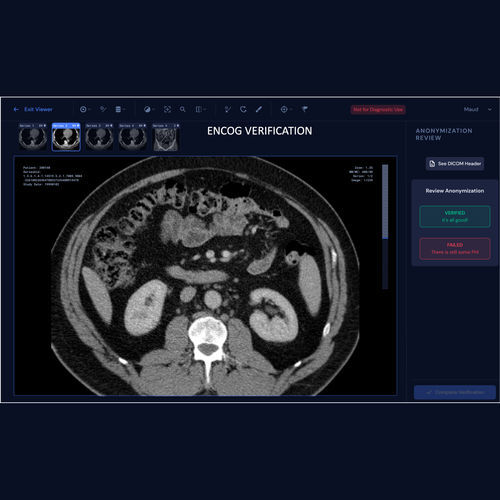Click the rotate reset icon
This screenshot has height=500, width=500.
(x=243, y=109)
